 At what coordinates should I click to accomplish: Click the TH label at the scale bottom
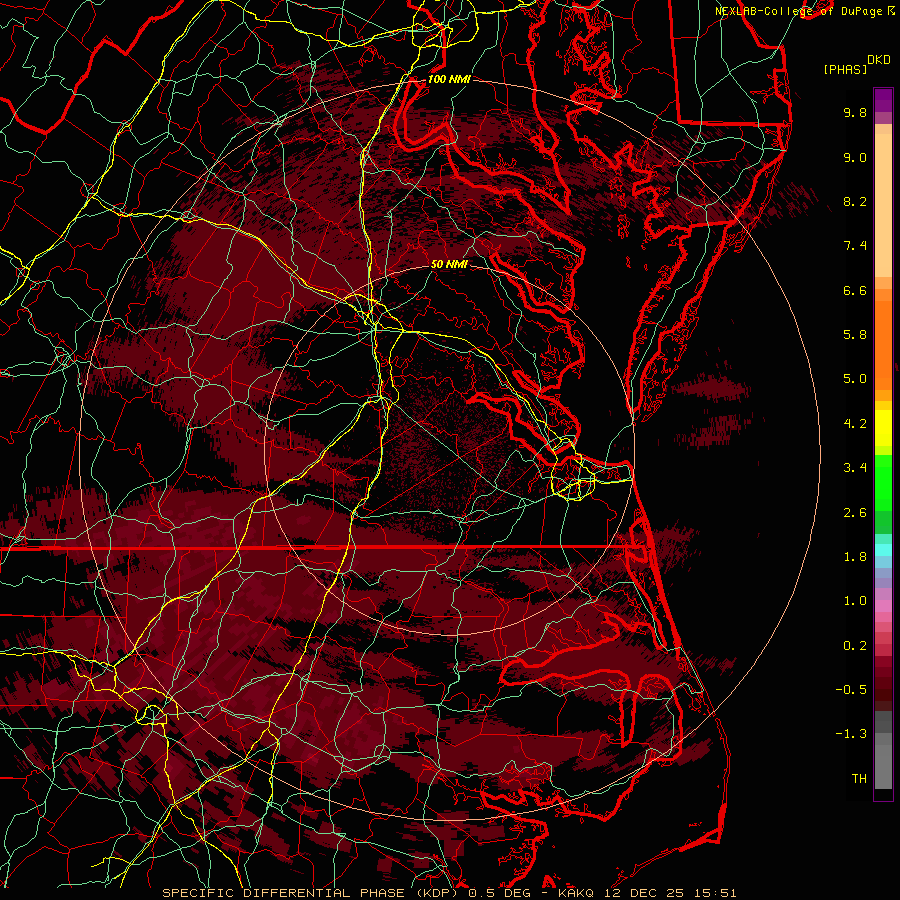click(x=859, y=779)
